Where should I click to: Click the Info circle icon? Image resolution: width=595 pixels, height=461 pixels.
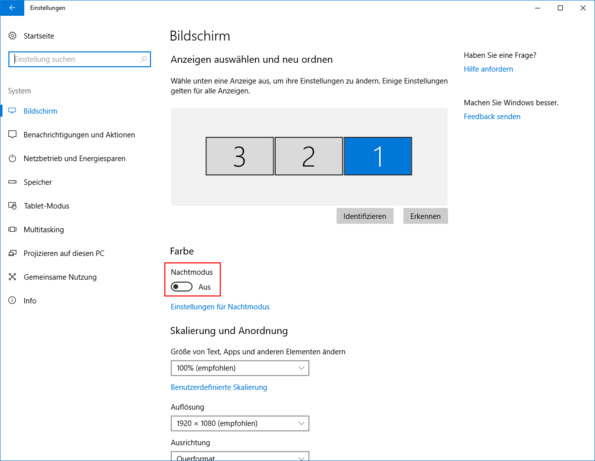click(13, 301)
